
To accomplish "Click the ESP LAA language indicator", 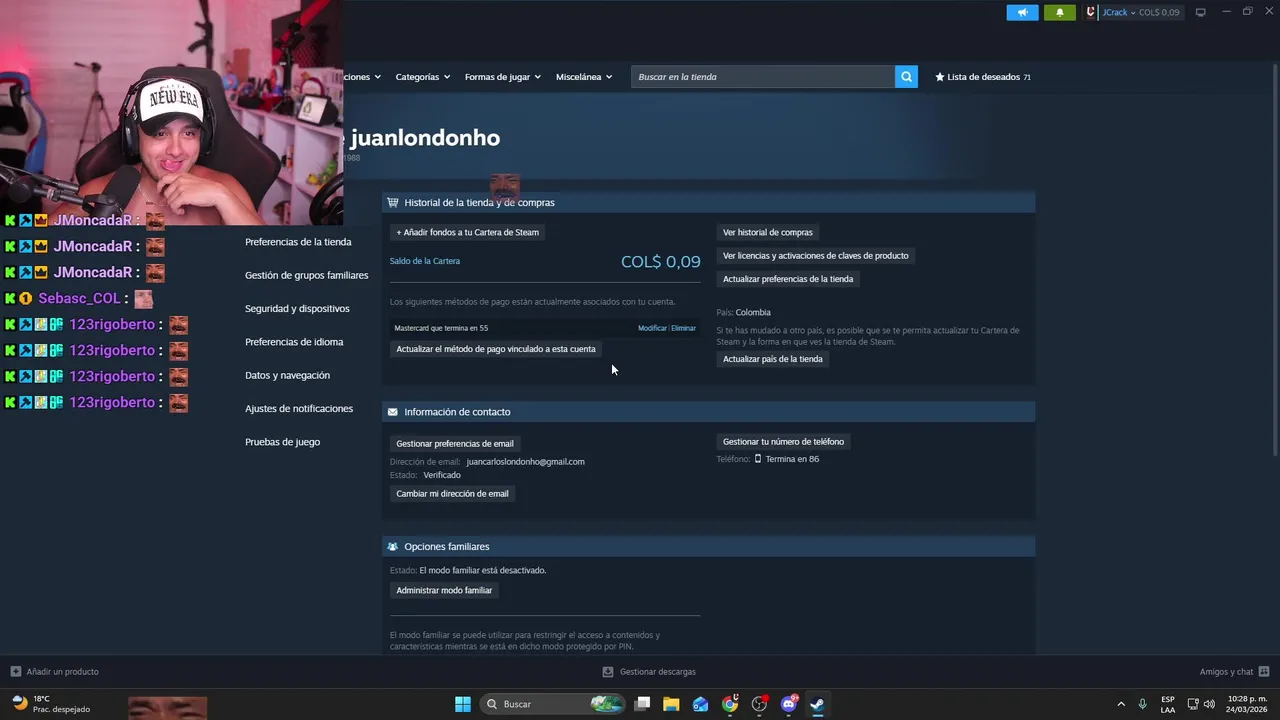I will (x=1168, y=704).
